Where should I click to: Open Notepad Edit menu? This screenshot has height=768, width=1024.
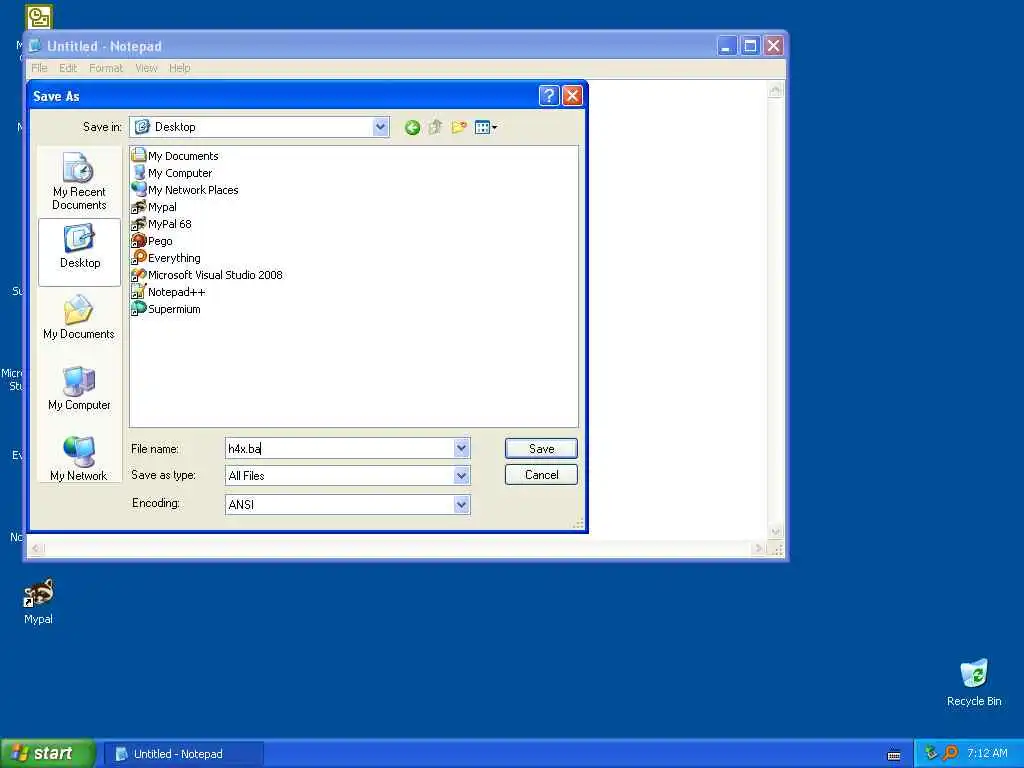pyautogui.click(x=68, y=68)
